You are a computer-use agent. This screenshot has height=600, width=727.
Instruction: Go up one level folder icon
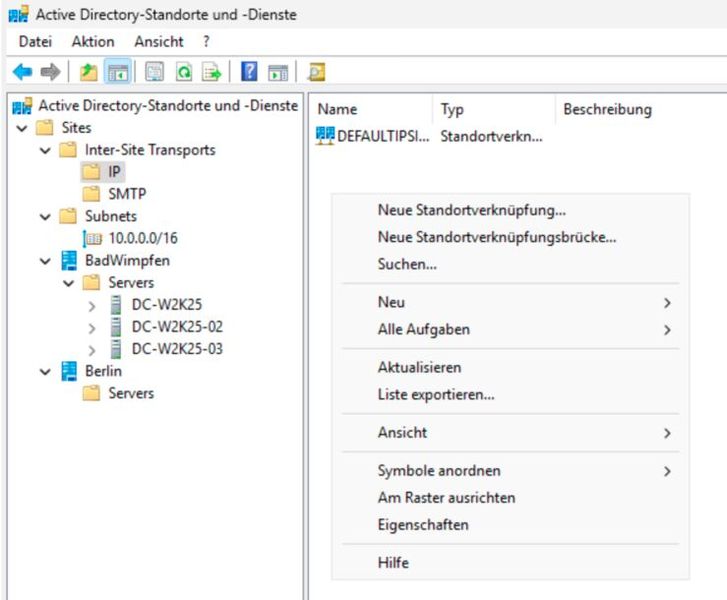click(x=89, y=72)
